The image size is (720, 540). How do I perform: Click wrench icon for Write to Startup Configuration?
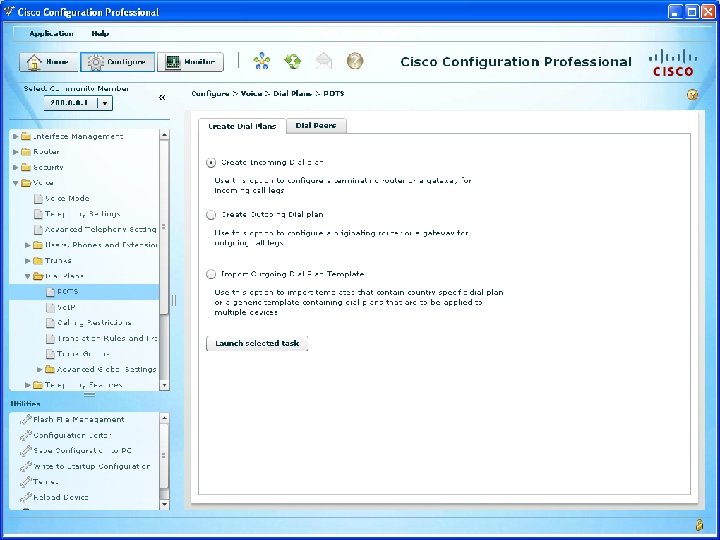pos(26,466)
